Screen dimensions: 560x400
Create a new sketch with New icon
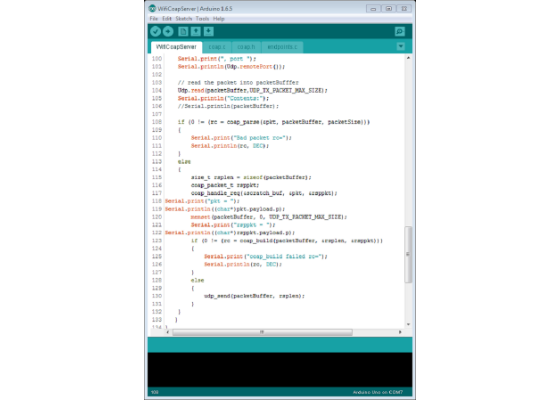coord(183,31)
